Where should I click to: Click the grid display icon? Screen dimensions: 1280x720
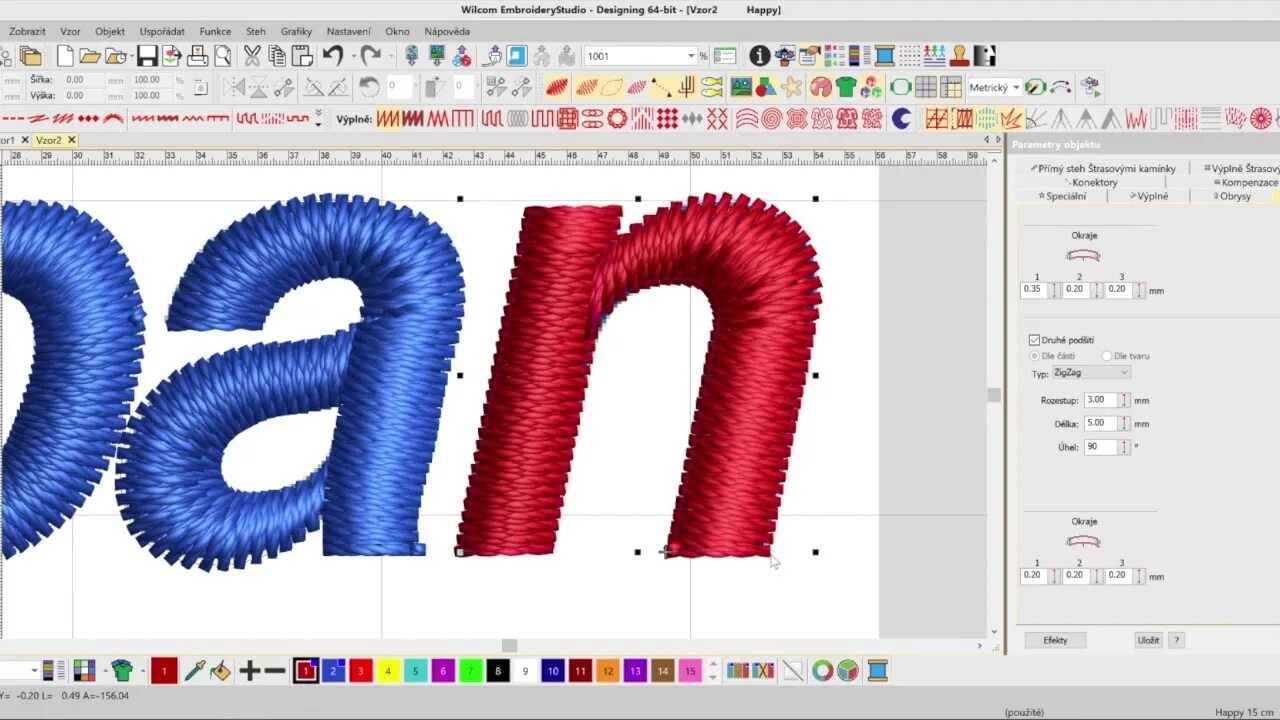coord(925,87)
